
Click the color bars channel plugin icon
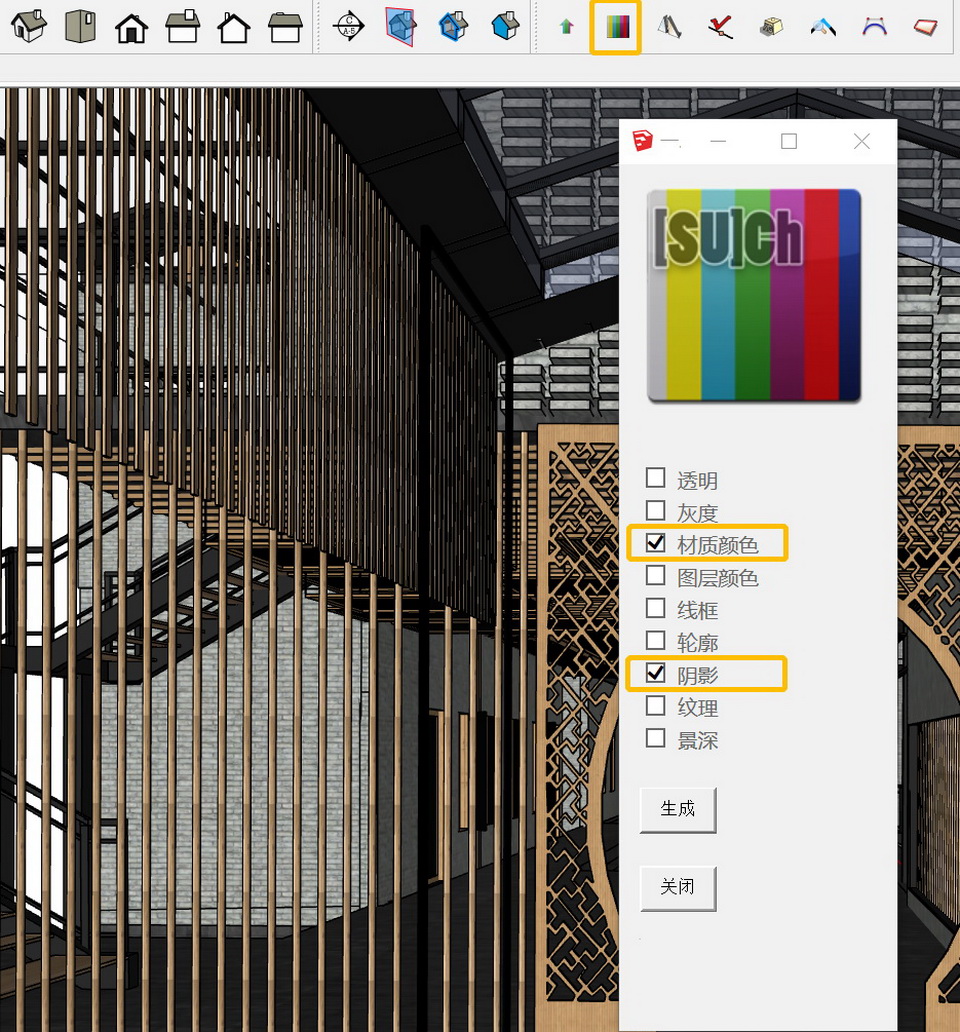[x=615, y=27]
